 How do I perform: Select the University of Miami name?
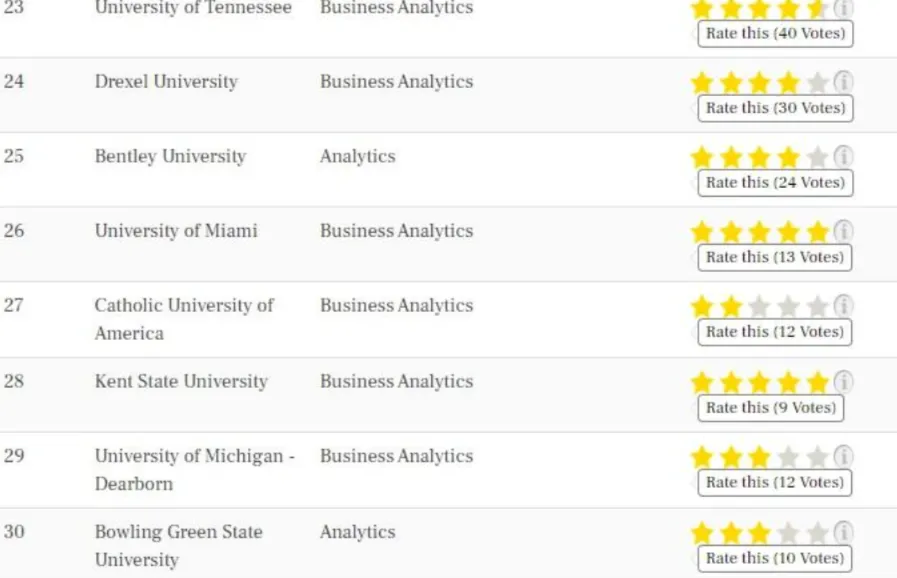click(176, 231)
